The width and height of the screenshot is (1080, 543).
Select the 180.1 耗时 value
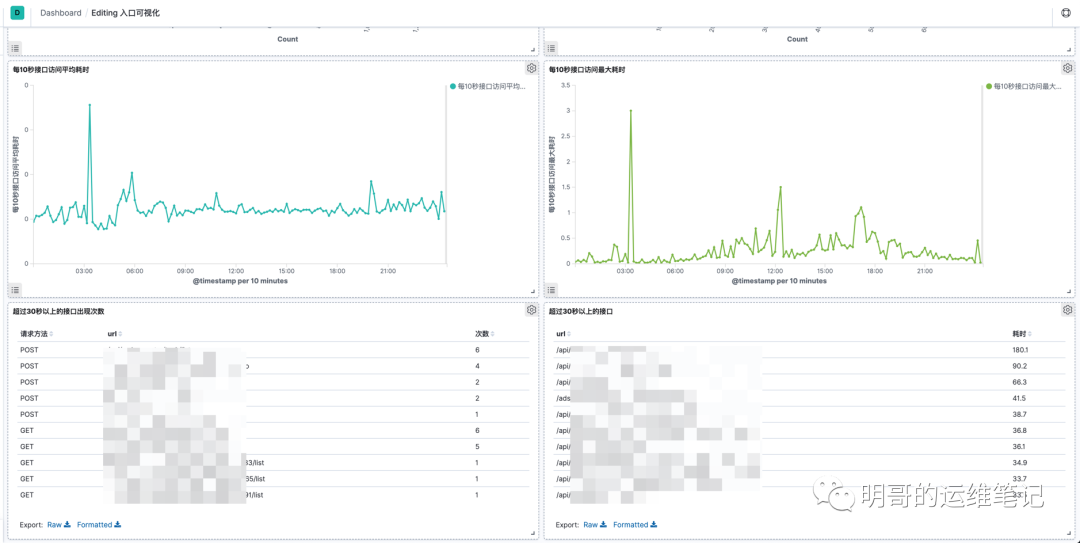(1019, 350)
